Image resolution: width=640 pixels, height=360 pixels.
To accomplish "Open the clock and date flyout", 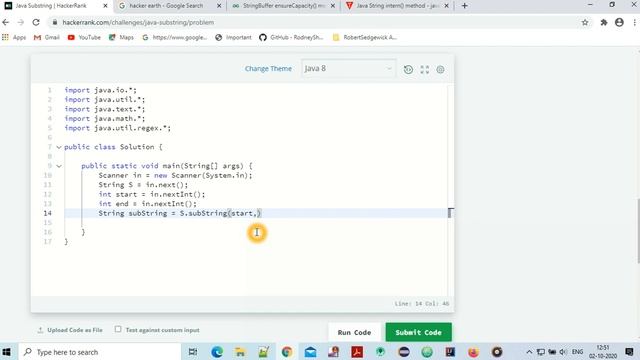I will (x=603, y=352).
